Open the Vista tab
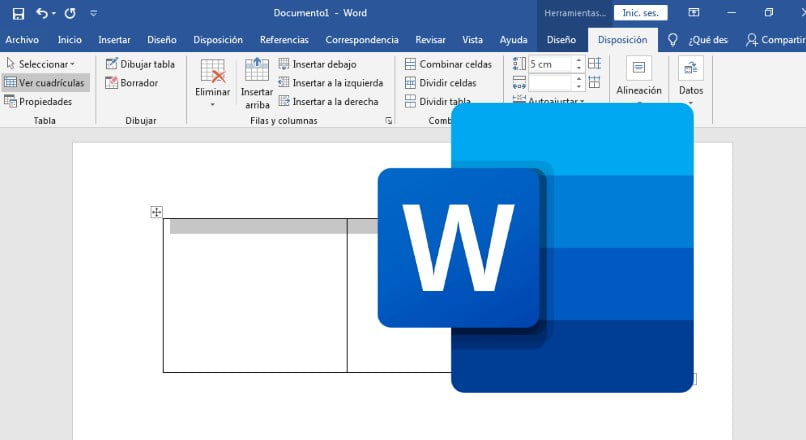Screen dimensions: 806x440 coord(472,40)
